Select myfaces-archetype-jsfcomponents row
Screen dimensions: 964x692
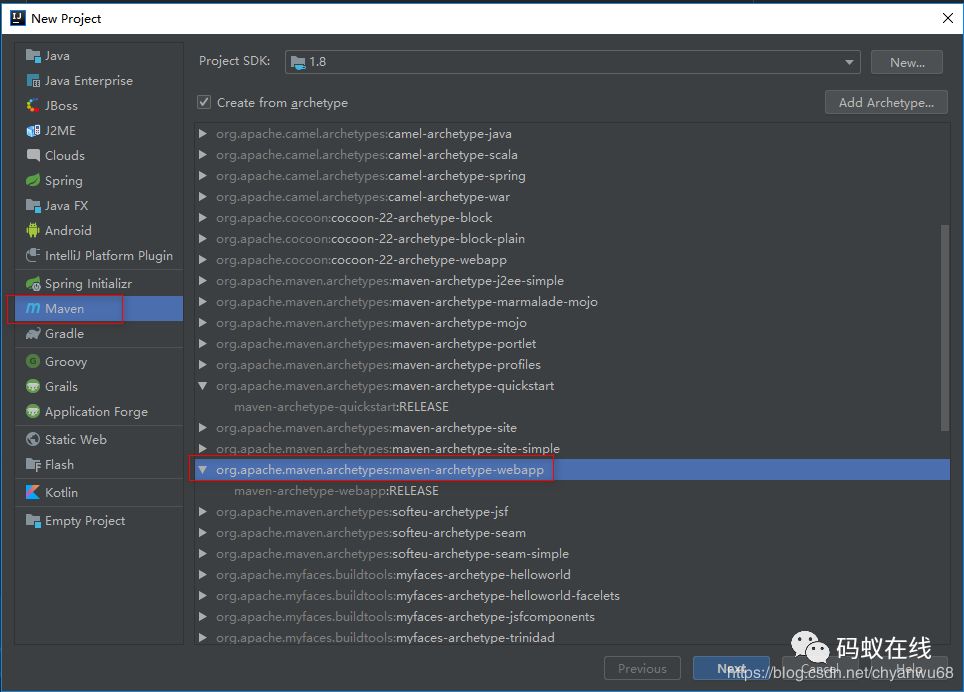(x=572, y=616)
